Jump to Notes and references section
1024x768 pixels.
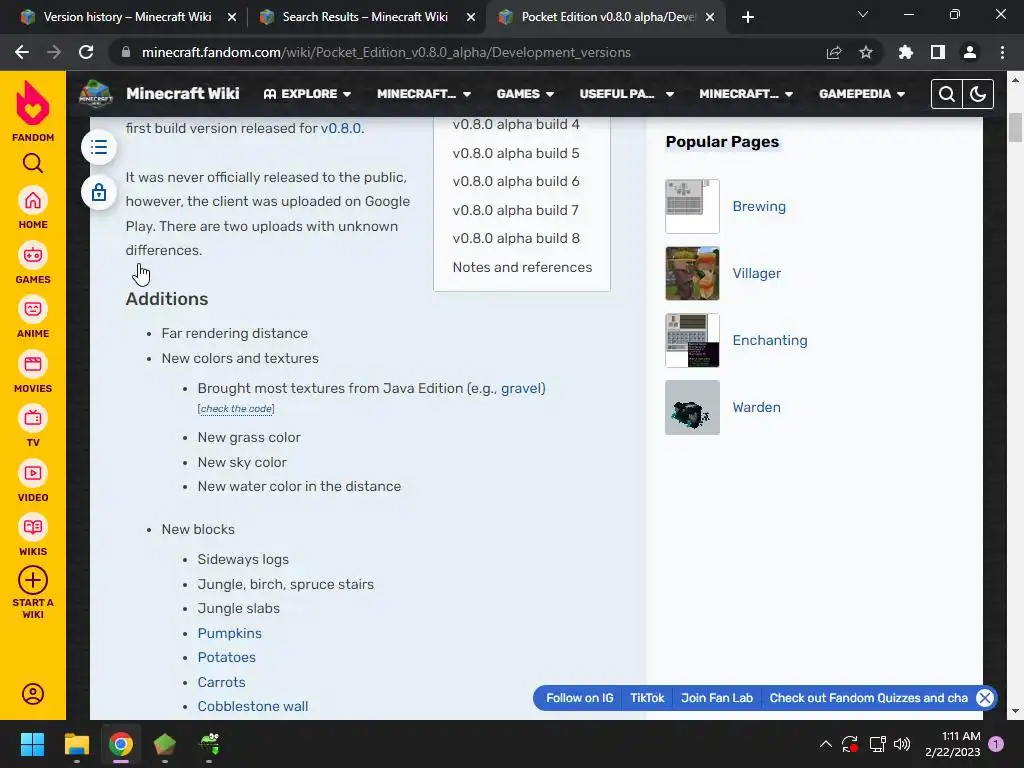pyautogui.click(x=522, y=267)
